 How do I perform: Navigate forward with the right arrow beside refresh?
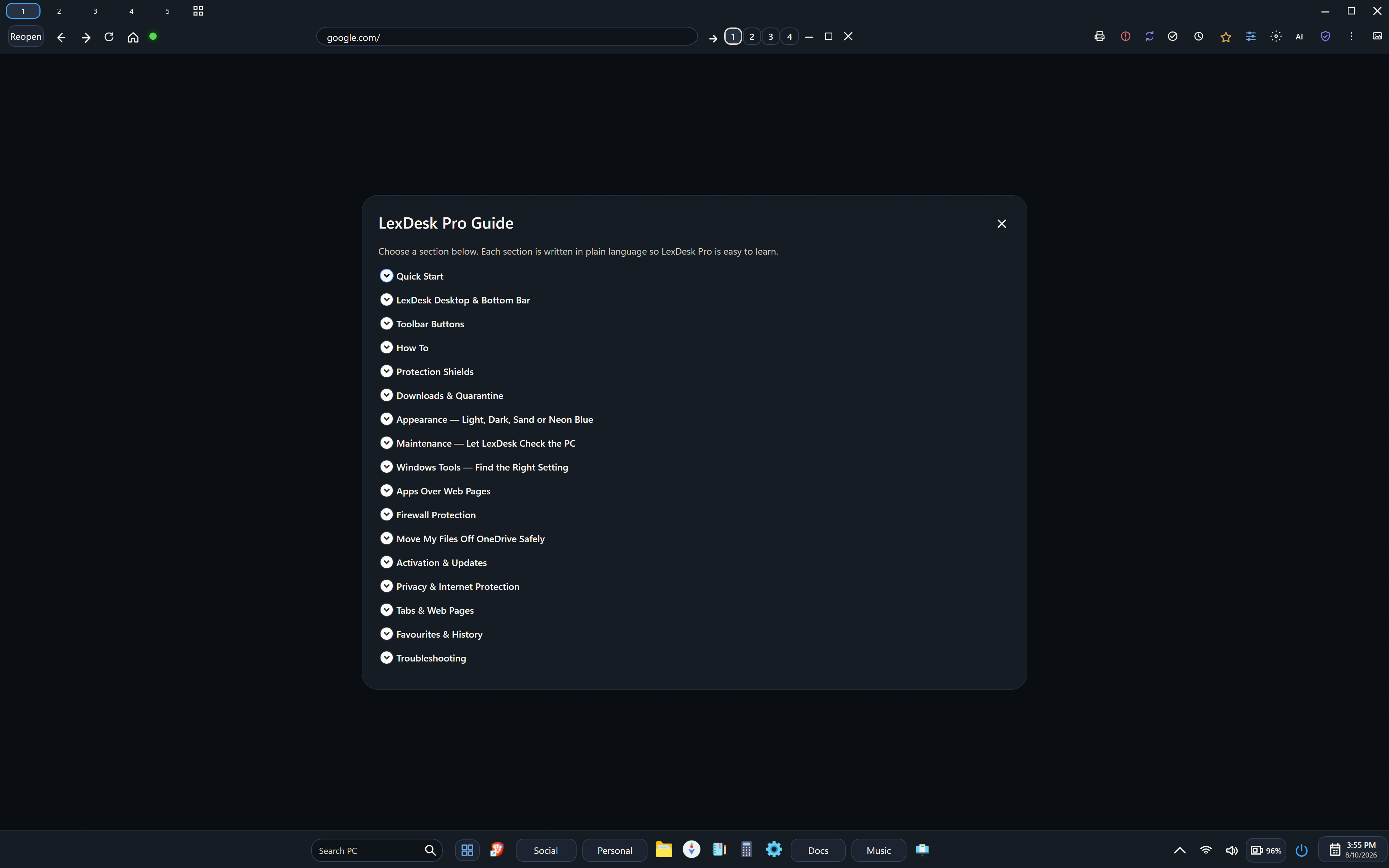pos(85,37)
